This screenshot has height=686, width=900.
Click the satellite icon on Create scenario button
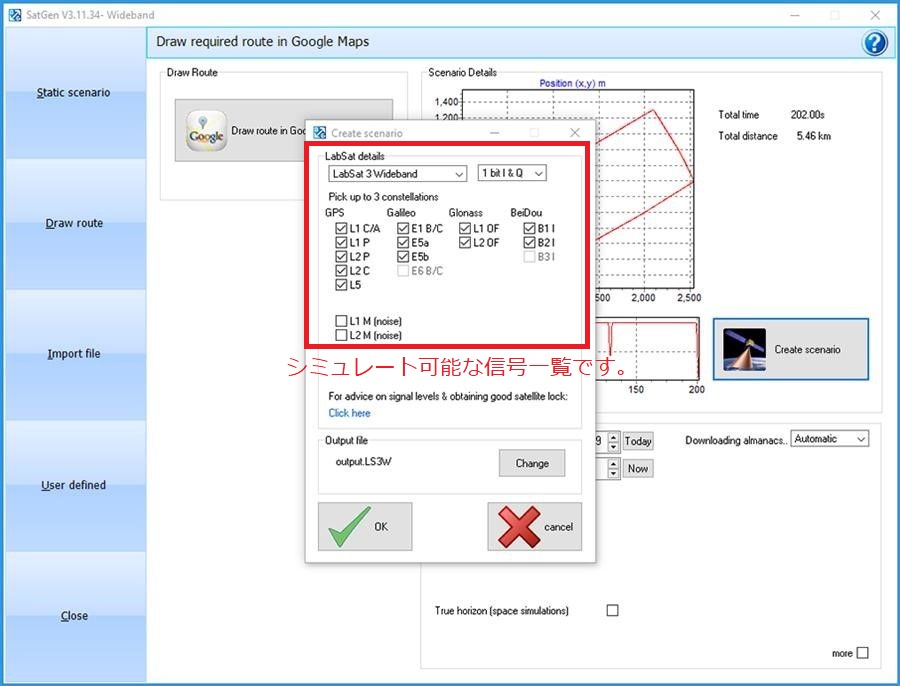[744, 349]
